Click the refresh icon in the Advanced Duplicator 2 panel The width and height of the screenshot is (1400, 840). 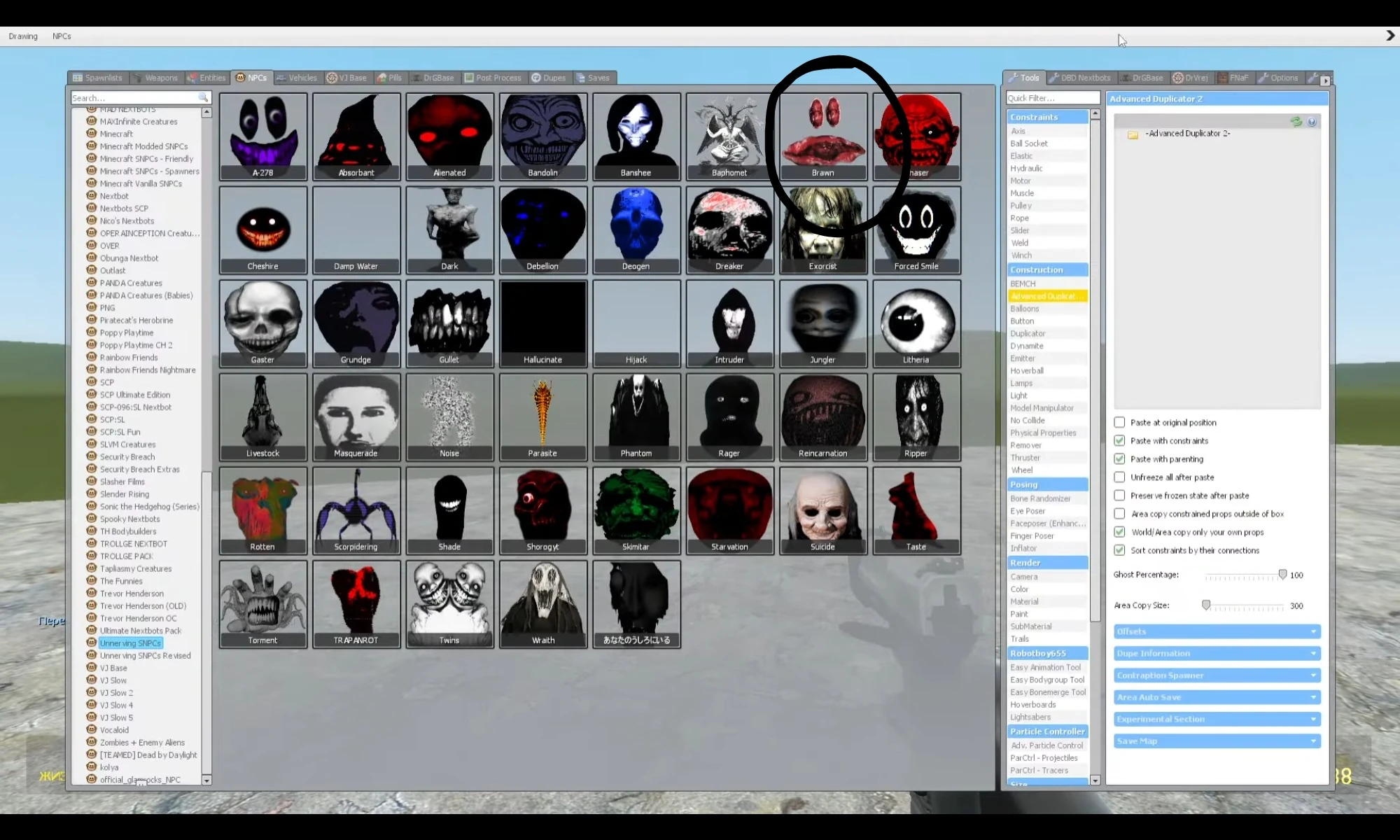(1296, 121)
